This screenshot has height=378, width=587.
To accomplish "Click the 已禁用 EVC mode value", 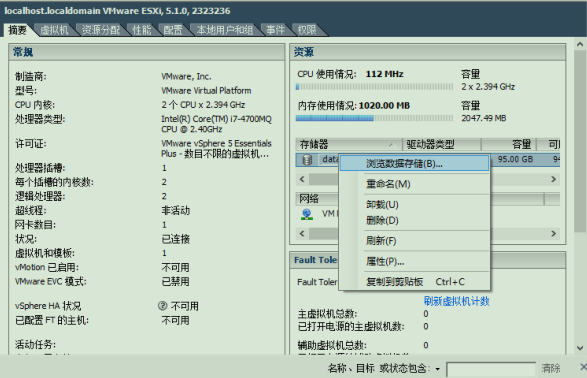I will [x=175, y=281].
